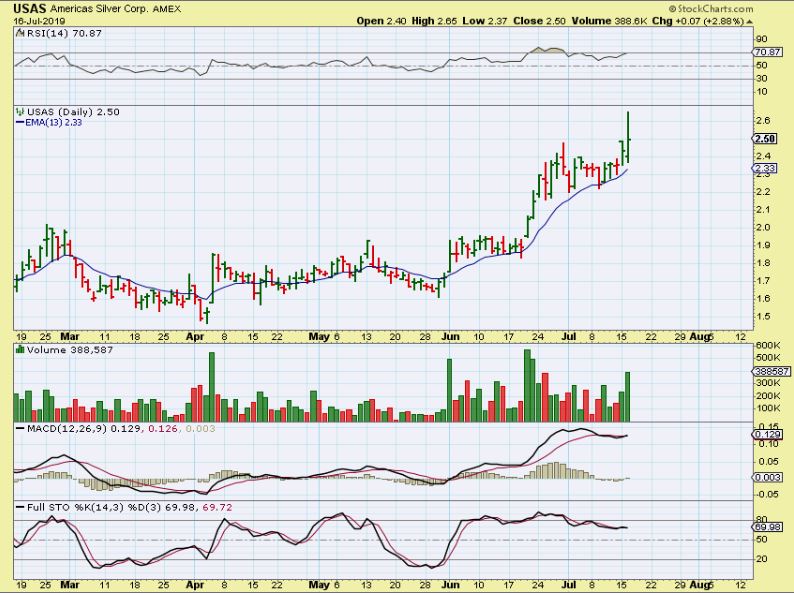Click the Volume 388,587 legend label
This screenshot has height=595, width=794.
pyautogui.click(x=70, y=350)
